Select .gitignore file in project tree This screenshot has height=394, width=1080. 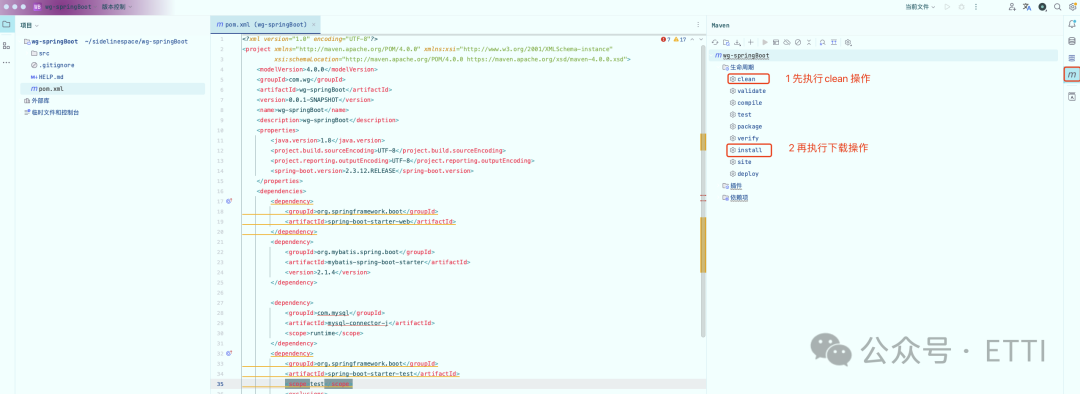52,65
